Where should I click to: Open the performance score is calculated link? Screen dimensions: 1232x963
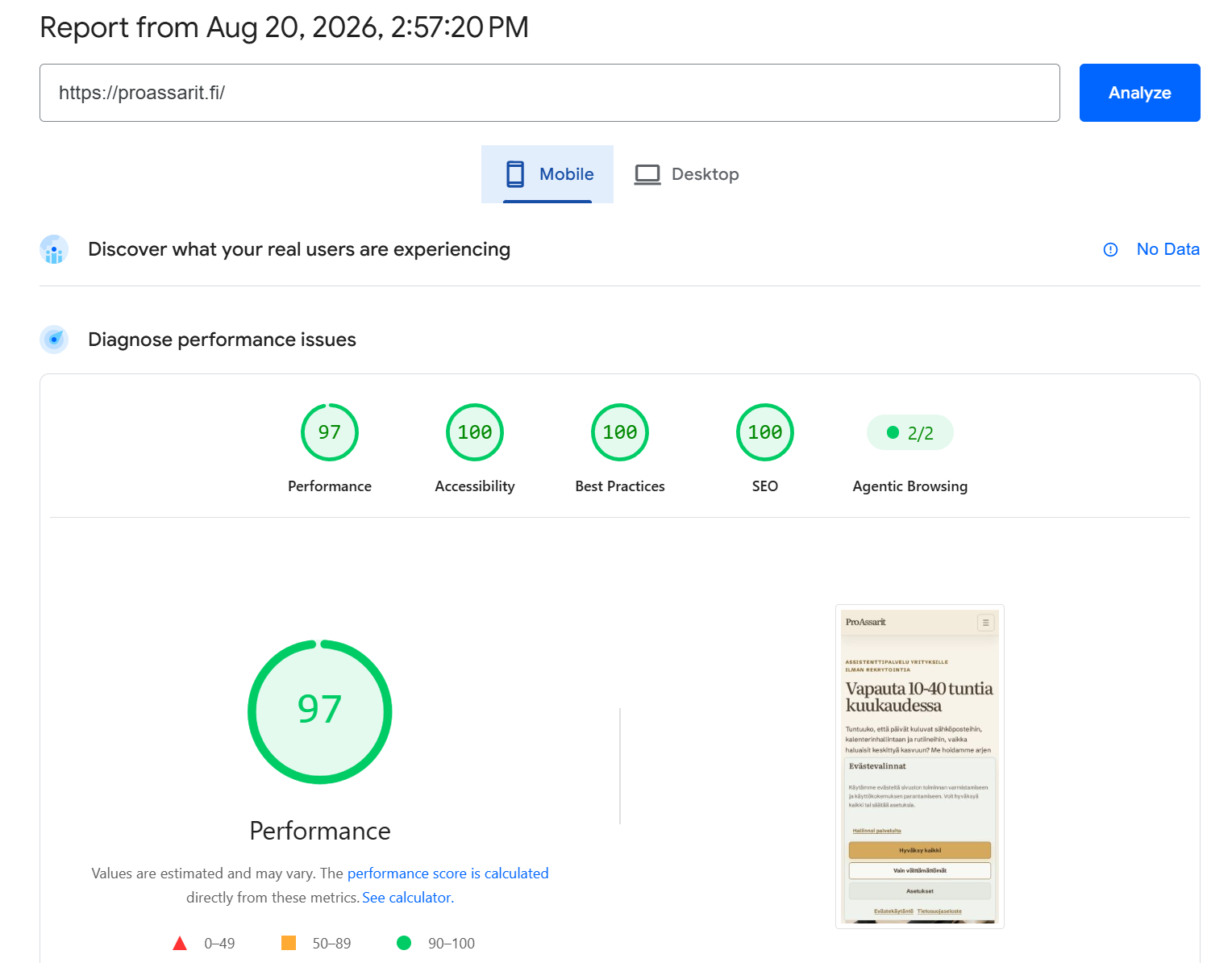[x=448, y=873]
